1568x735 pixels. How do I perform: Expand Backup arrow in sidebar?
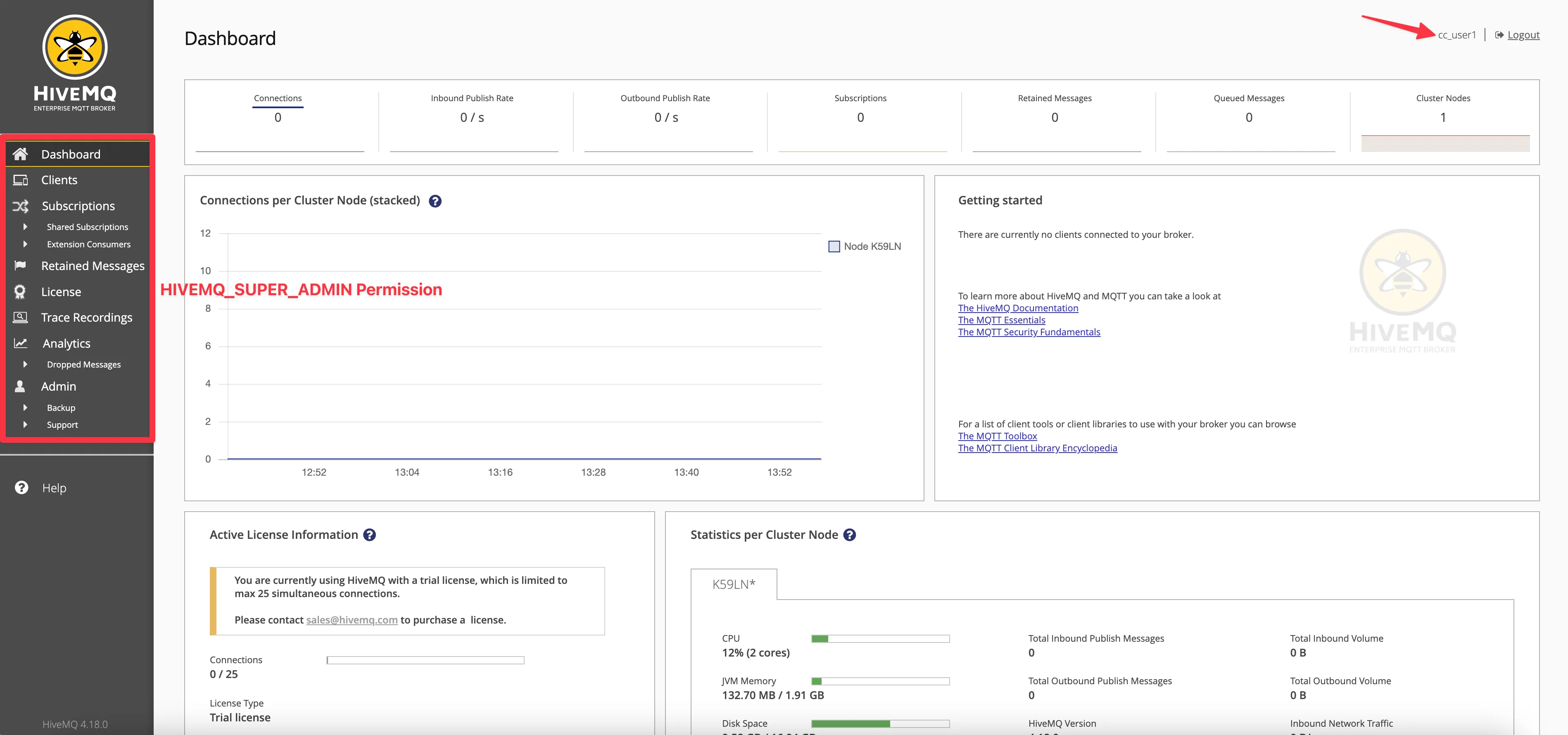(x=25, y=407)
